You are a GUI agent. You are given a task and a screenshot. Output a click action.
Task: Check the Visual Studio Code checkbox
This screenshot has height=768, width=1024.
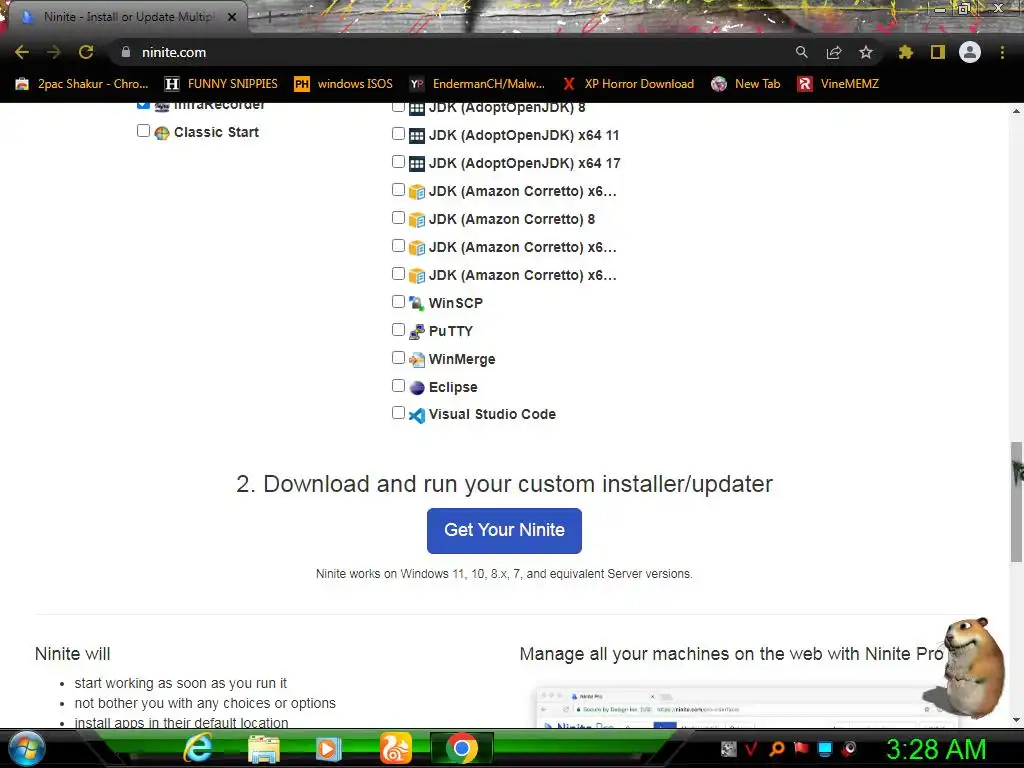[398, 413]
